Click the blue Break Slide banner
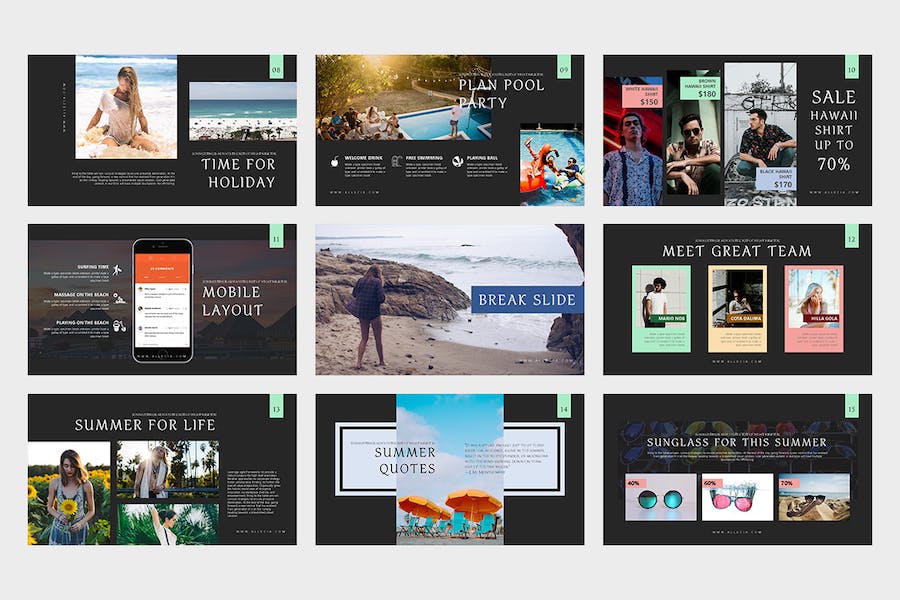The width and height of the screenshot is (900, 600). (x=527, y=300)
